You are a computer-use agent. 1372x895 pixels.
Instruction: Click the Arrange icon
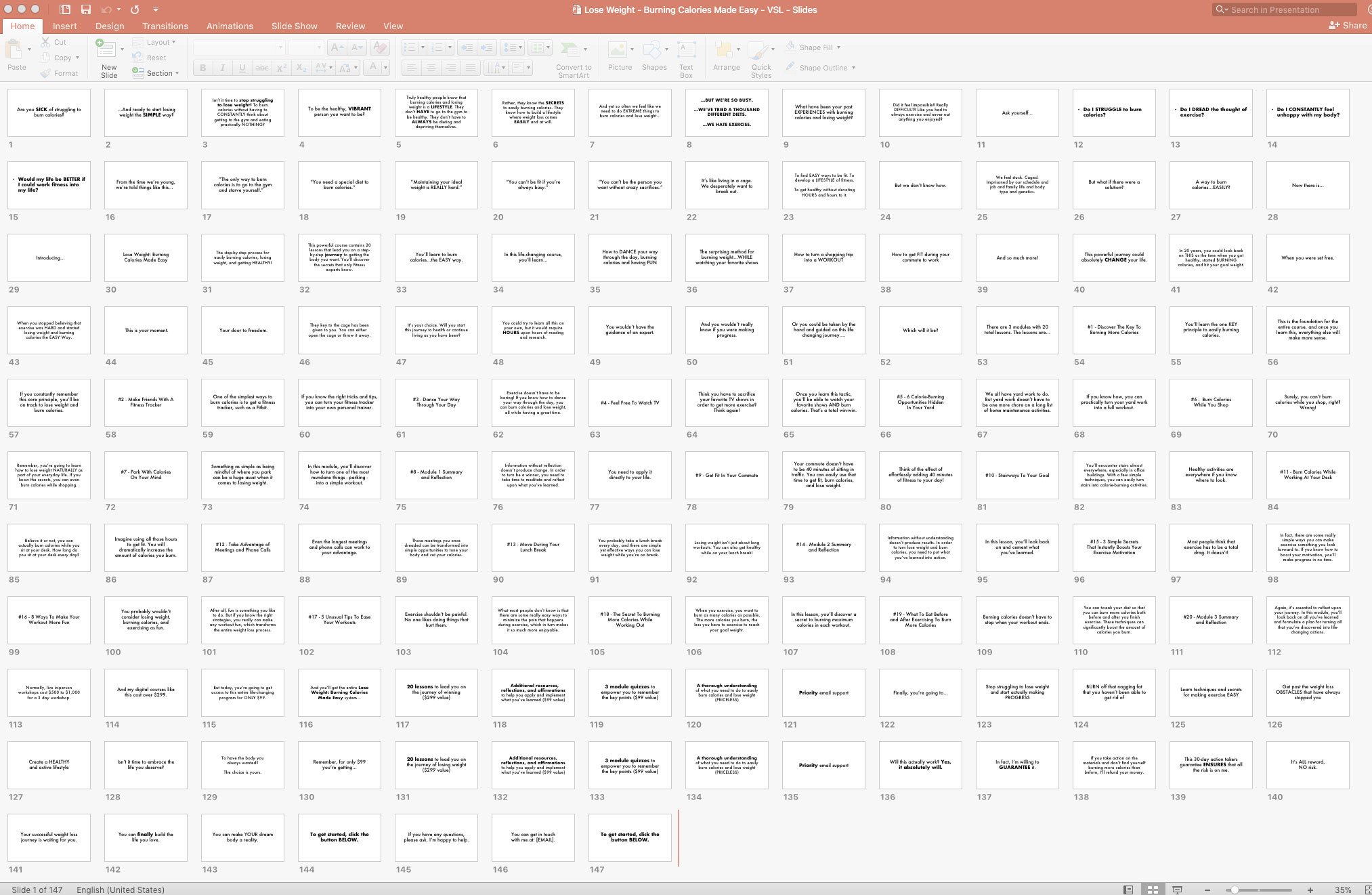click(724, 49)
